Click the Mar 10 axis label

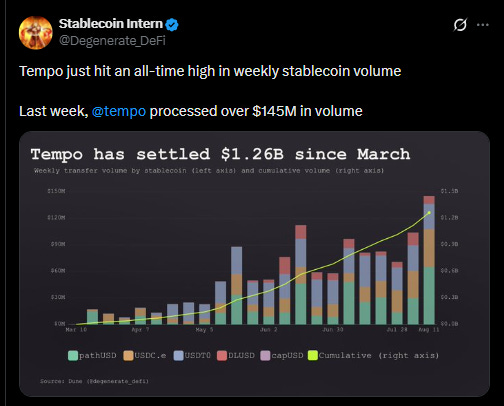click(x=76, y=330)
